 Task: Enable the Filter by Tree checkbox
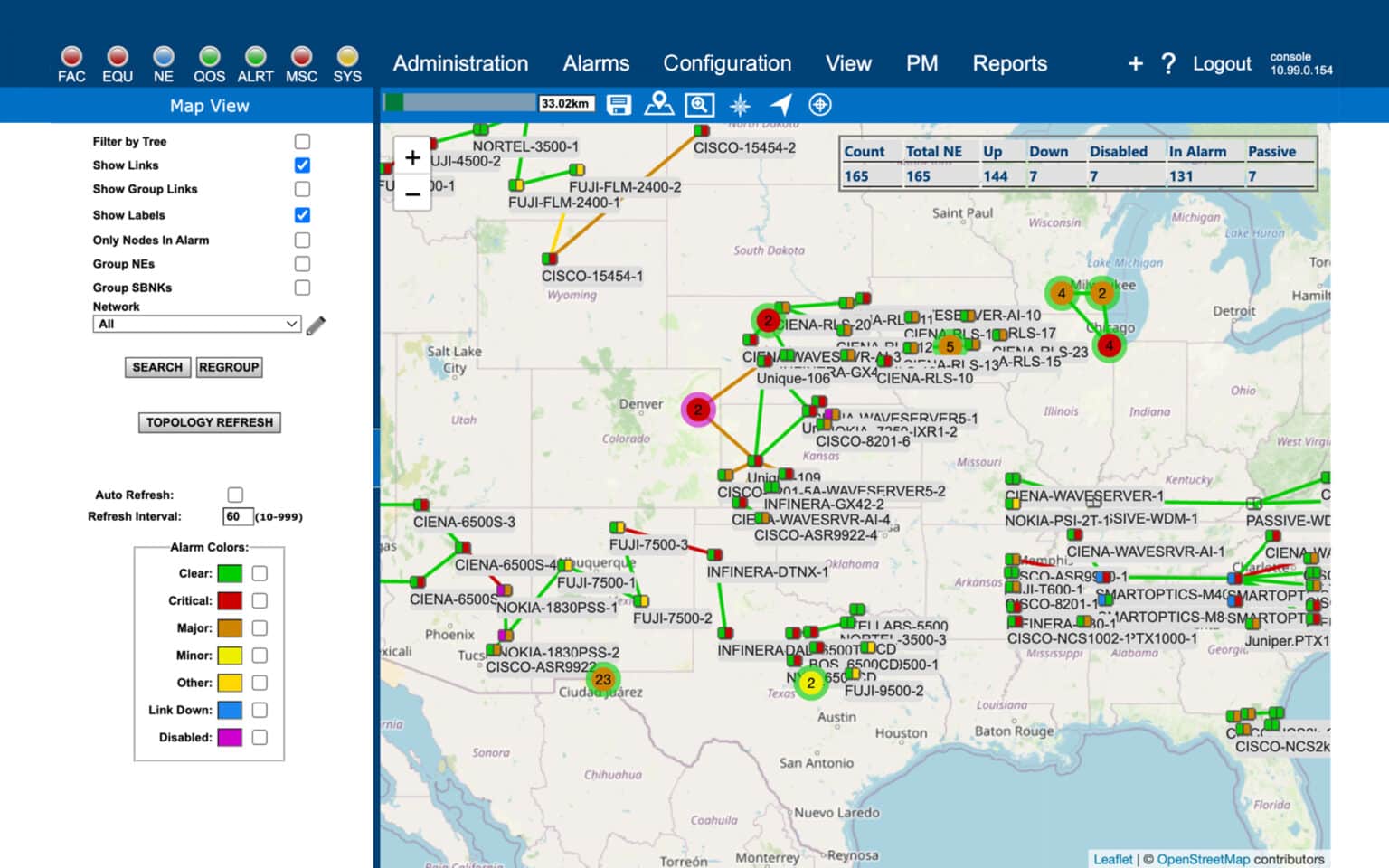[x=302, y=142]
